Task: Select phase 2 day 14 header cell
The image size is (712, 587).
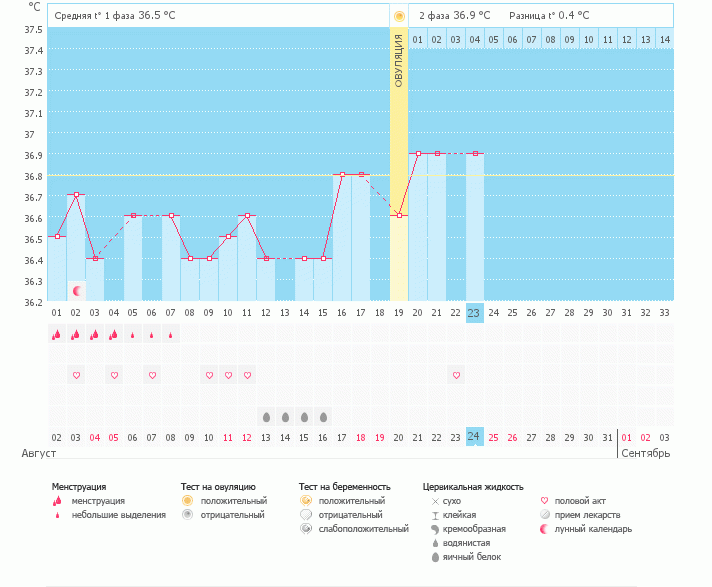Action: [x=664, y=39]
